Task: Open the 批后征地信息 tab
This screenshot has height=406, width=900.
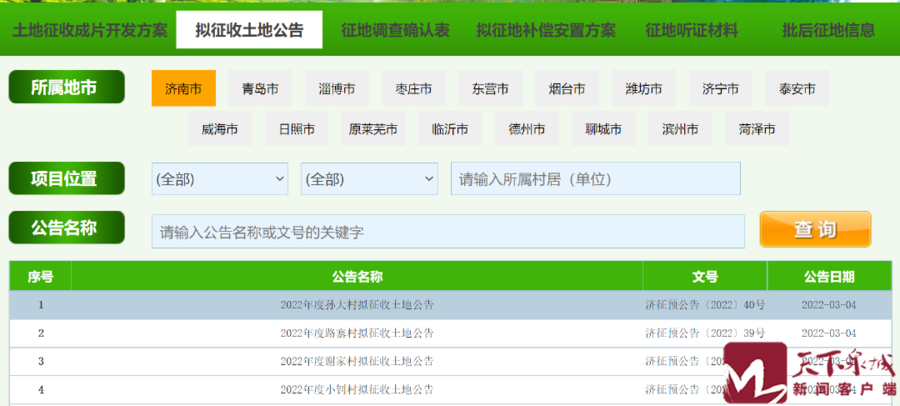Action: coord(828,30)
